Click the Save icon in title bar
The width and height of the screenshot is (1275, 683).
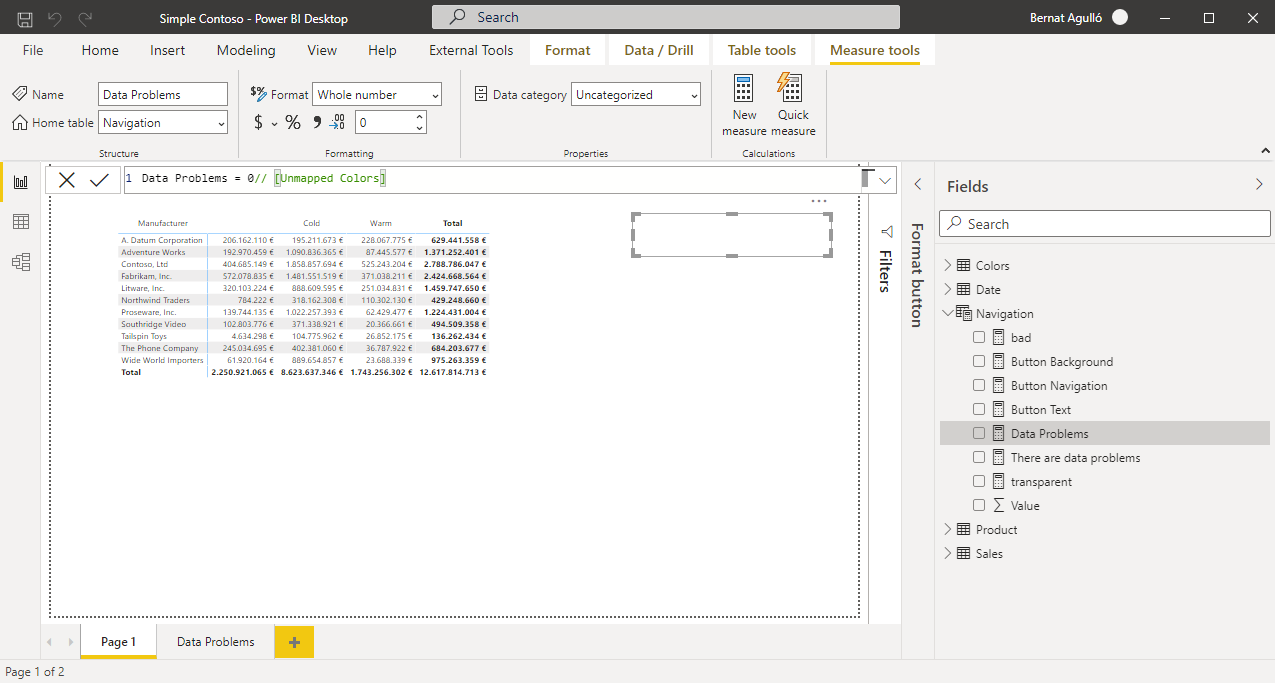pyautogui.click(x=25, y=18)
